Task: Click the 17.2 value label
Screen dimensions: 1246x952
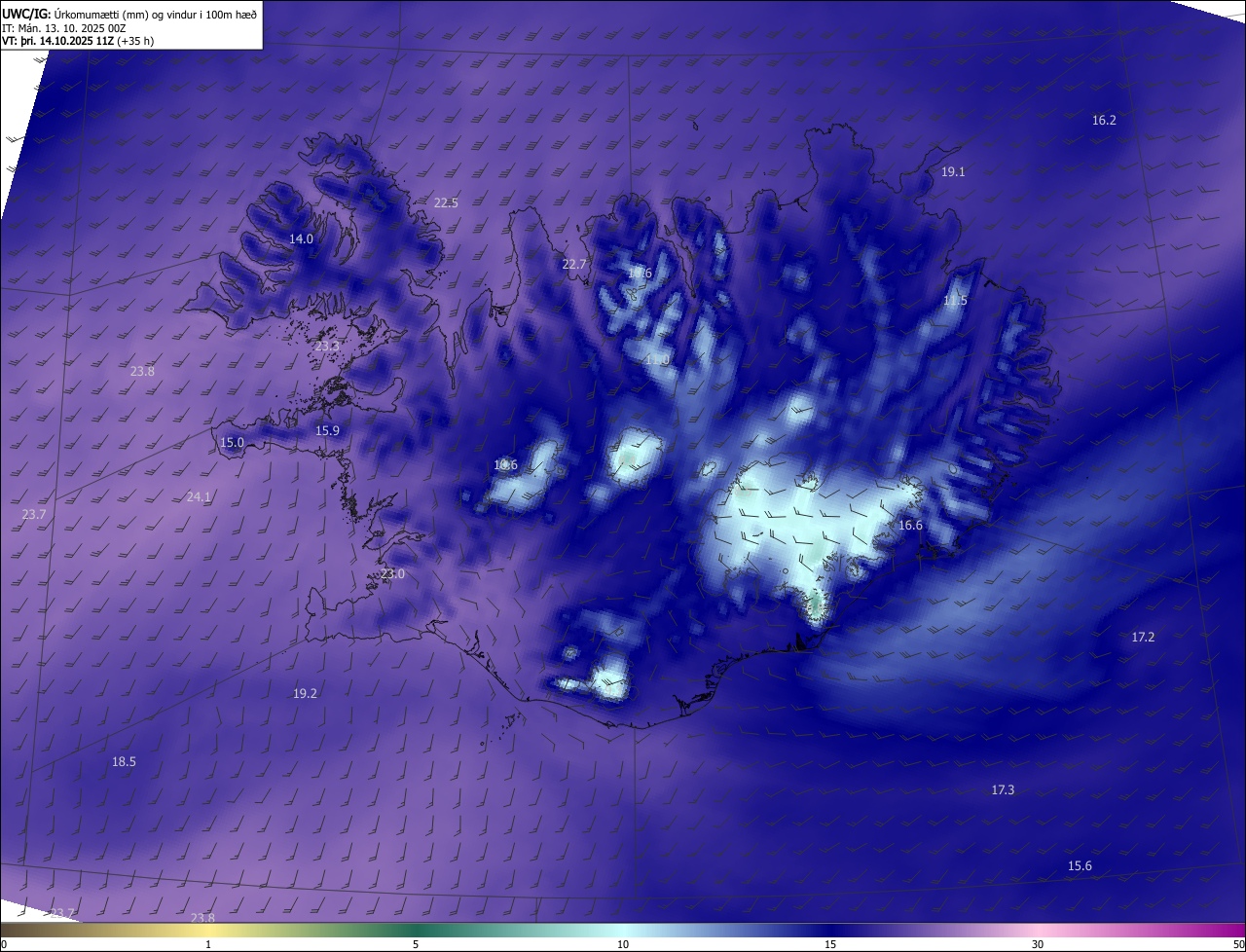Action: (x=1143, y=638)
